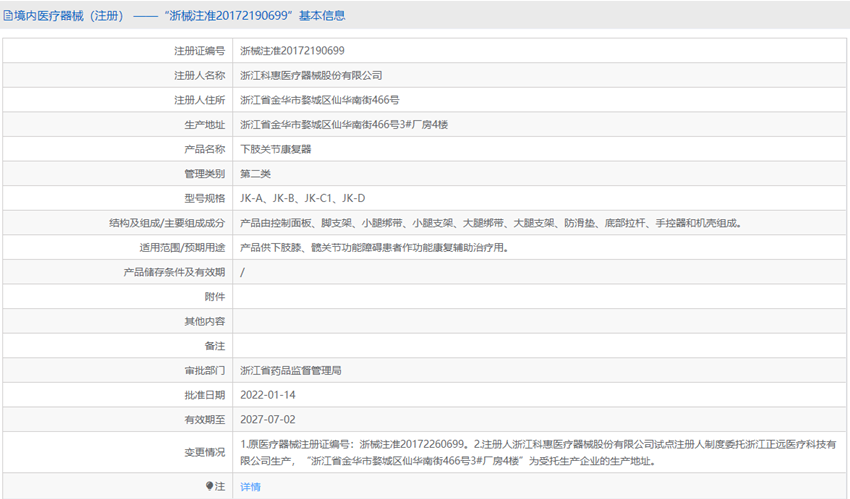The height and width of the screenshot is (499, 850).
Task: Click expiry date 2027-07-02
Action: point(268,420)
